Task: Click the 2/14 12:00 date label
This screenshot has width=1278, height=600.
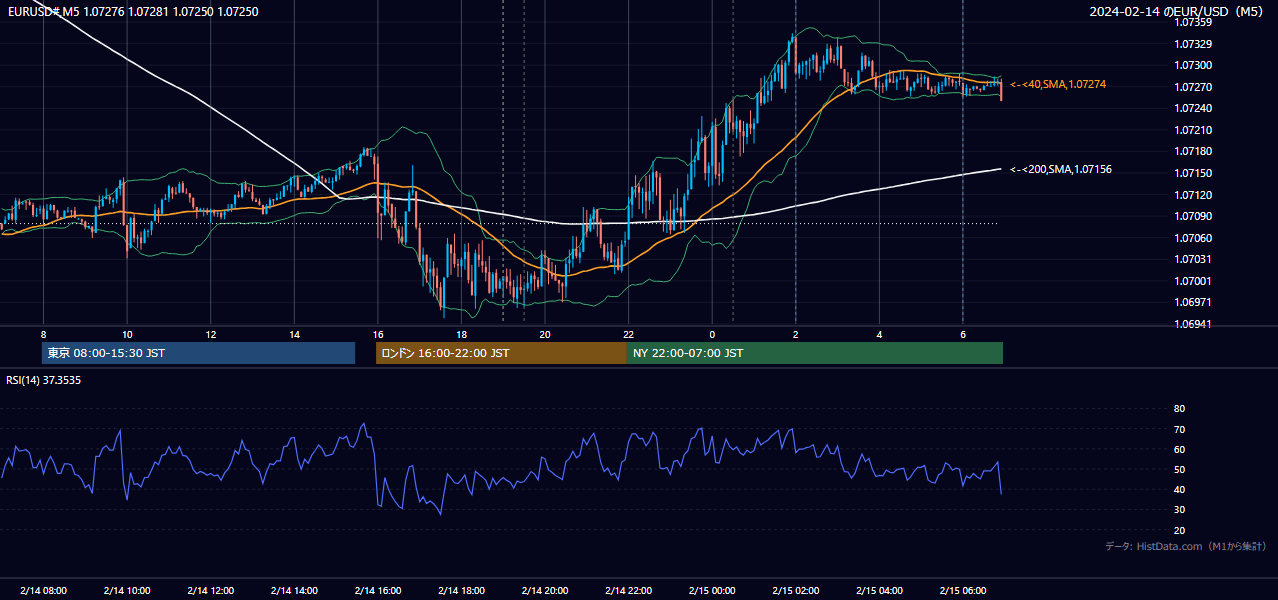Action: click(x=211, y=590)
